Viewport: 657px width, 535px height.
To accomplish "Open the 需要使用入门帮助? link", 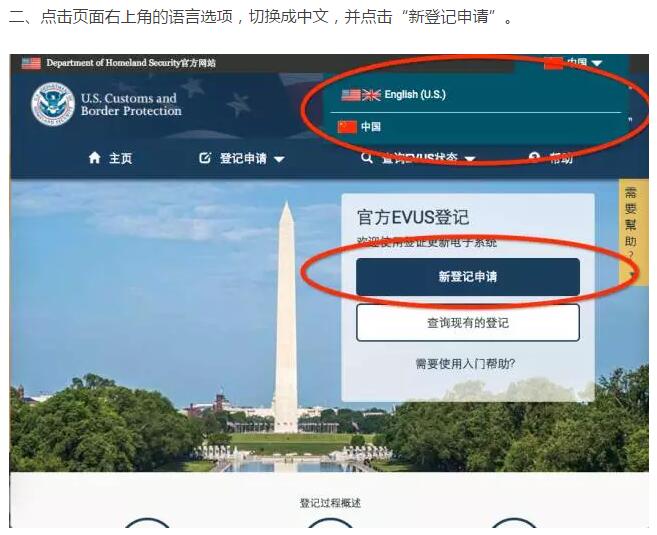I will pyautogui.click(x=465, y=363).
